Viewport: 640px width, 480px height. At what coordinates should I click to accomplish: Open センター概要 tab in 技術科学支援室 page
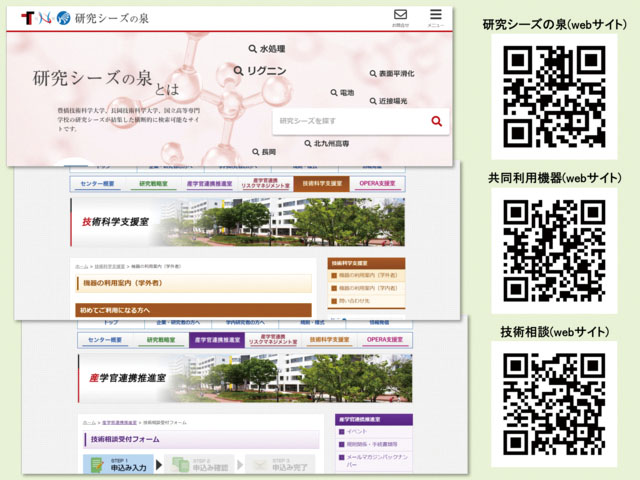[97, 184]
